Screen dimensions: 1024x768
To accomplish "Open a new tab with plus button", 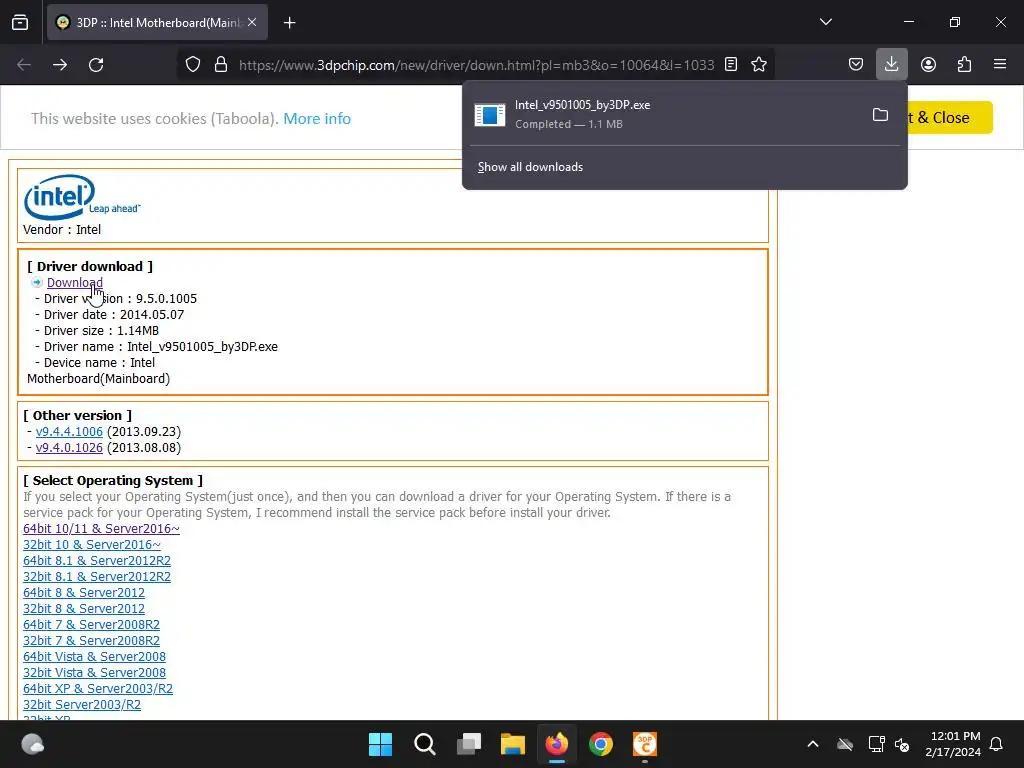I will (x=289, y=23).
